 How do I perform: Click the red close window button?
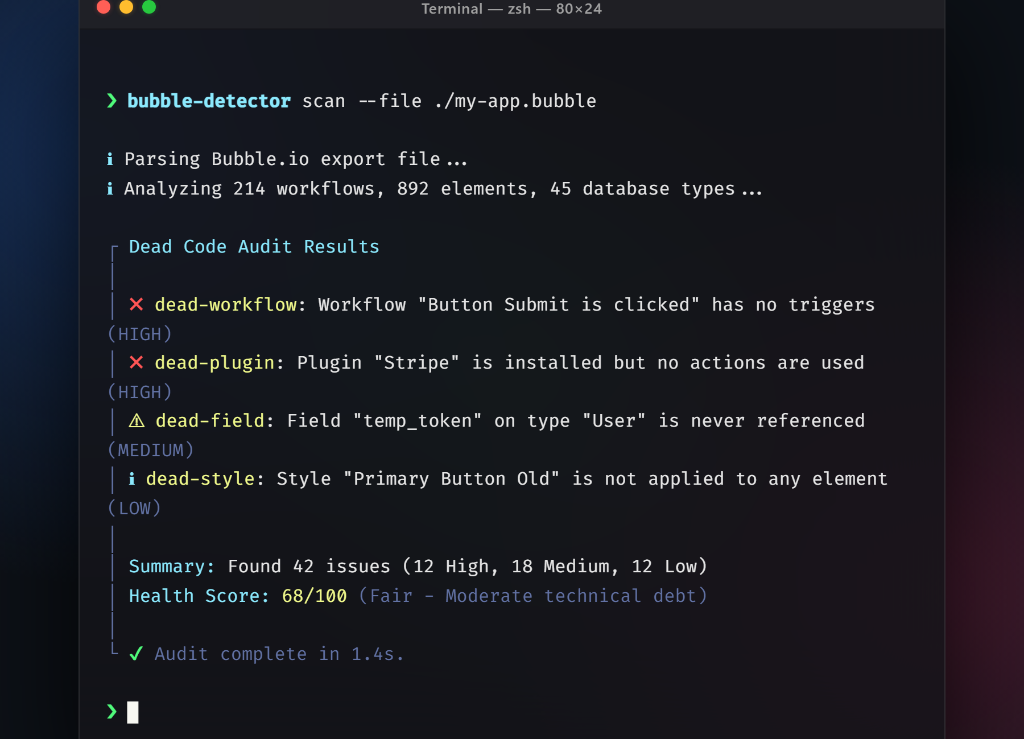pyautogui.click(x=103, y=7)
